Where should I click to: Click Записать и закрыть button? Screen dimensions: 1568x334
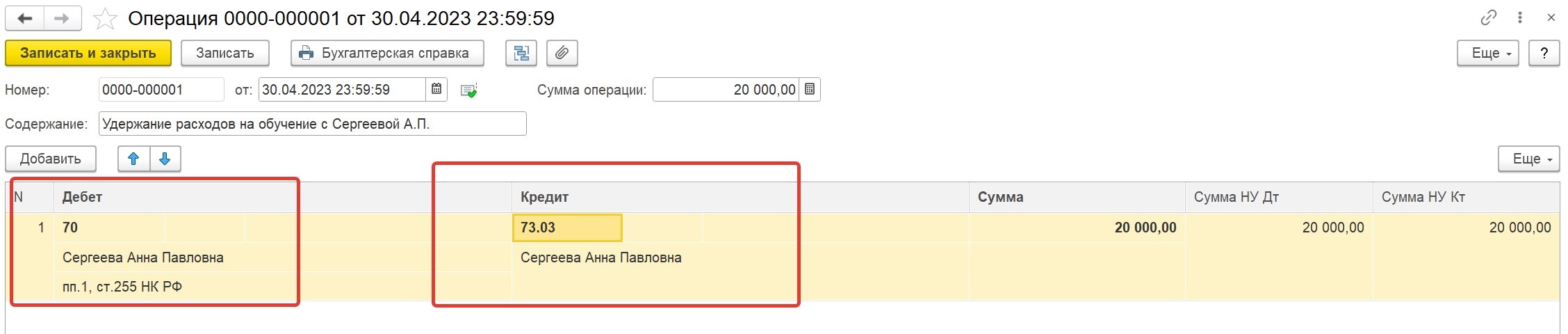[x=88, y=53]
